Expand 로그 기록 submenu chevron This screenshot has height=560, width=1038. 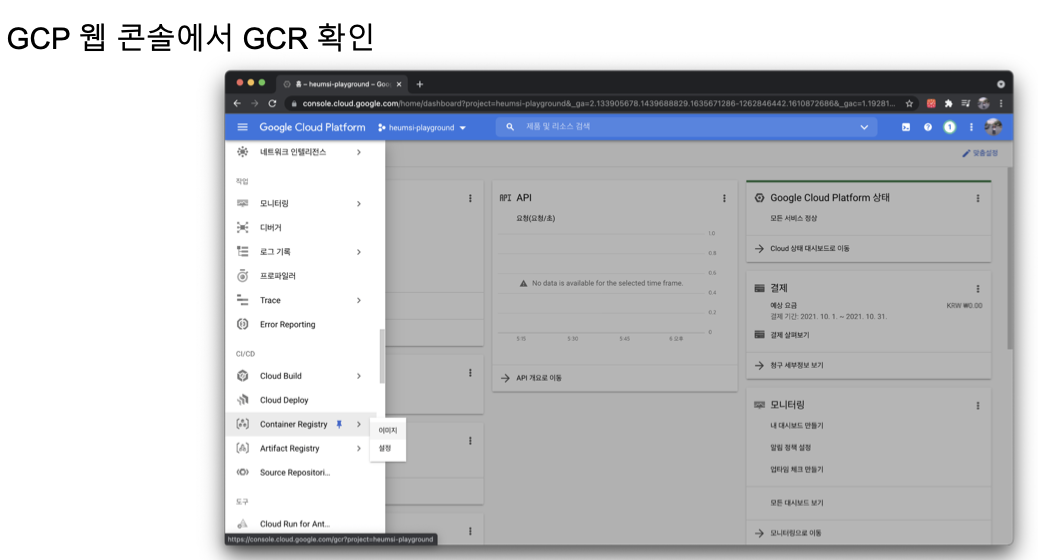pos(359,252)
